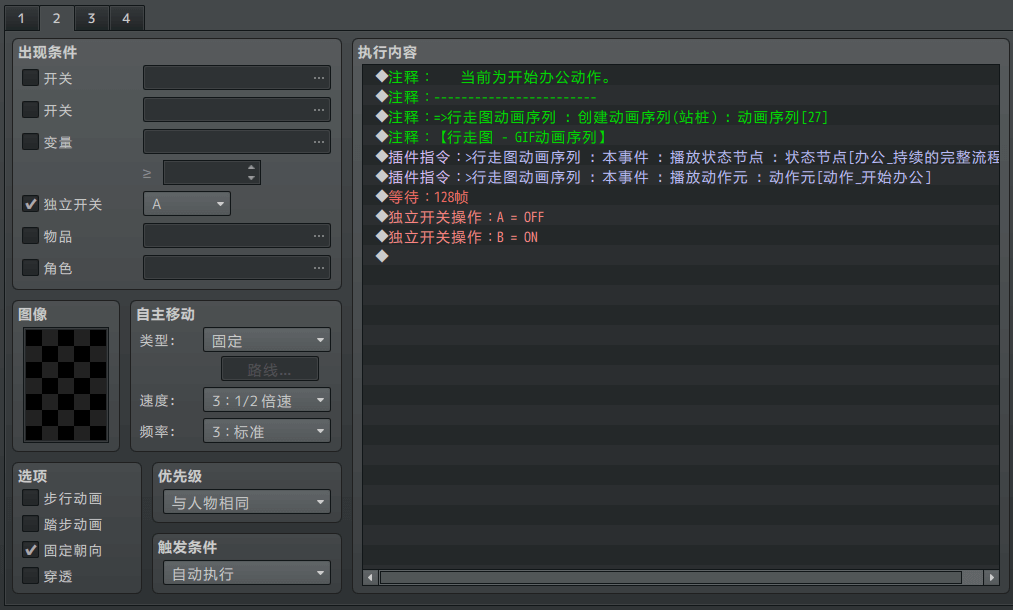Viewport: 1013px width, 610px height.
Task: Toggle the 物品 condition checkbox
Action: coord(31,236)
